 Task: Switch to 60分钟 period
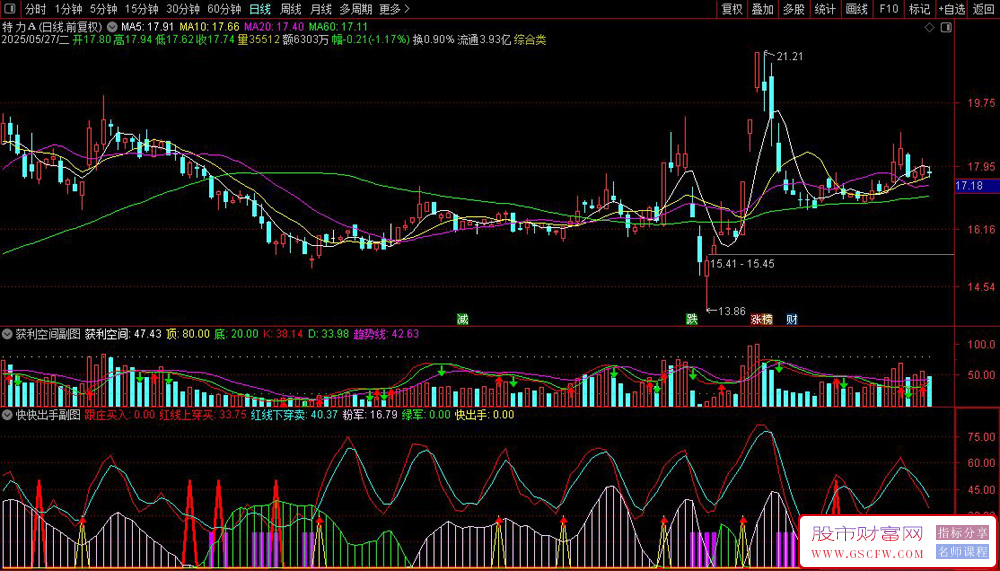[224, 10]
